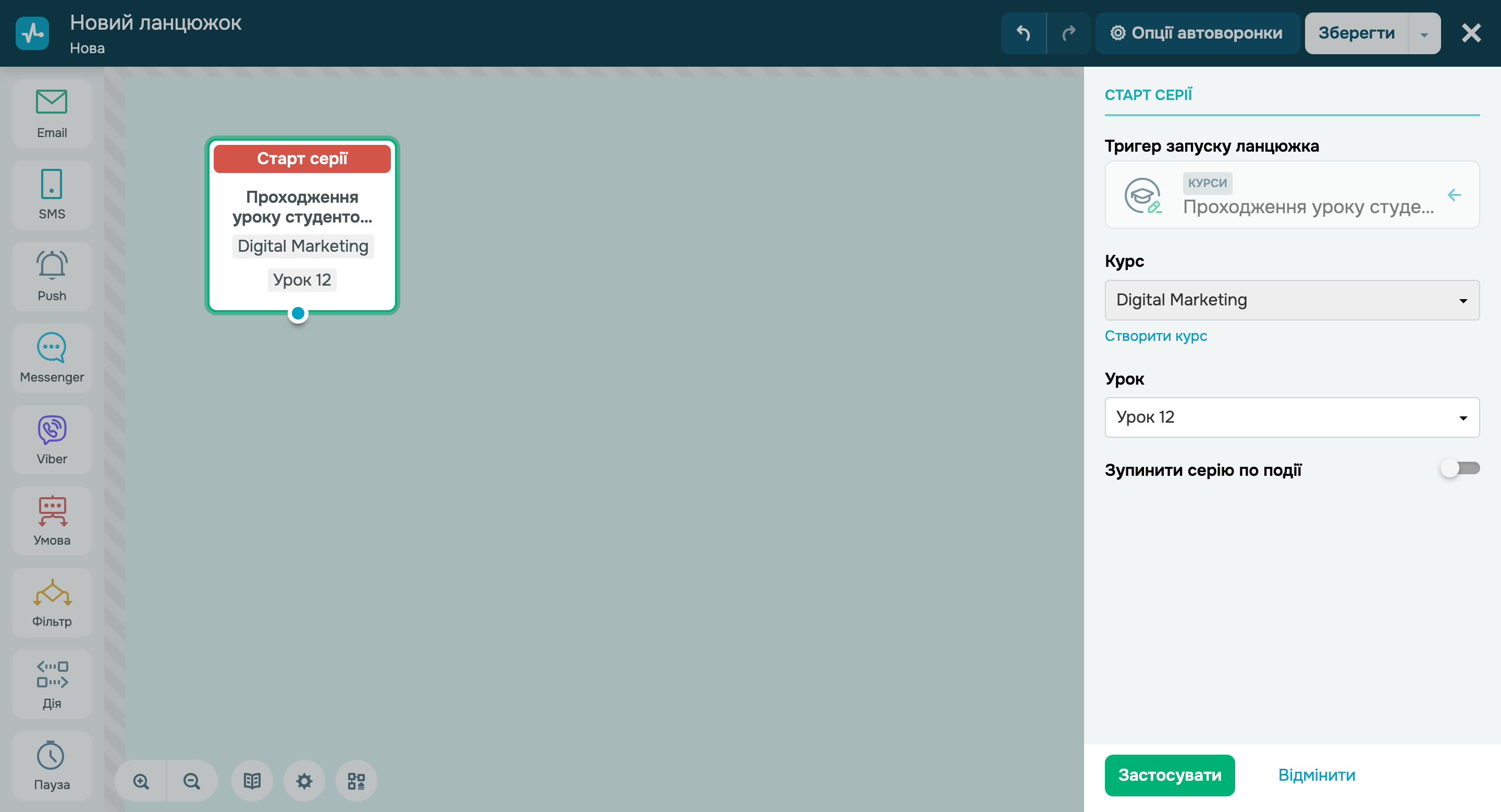Click the Старт серії node output connector

[x=298, y=313]
